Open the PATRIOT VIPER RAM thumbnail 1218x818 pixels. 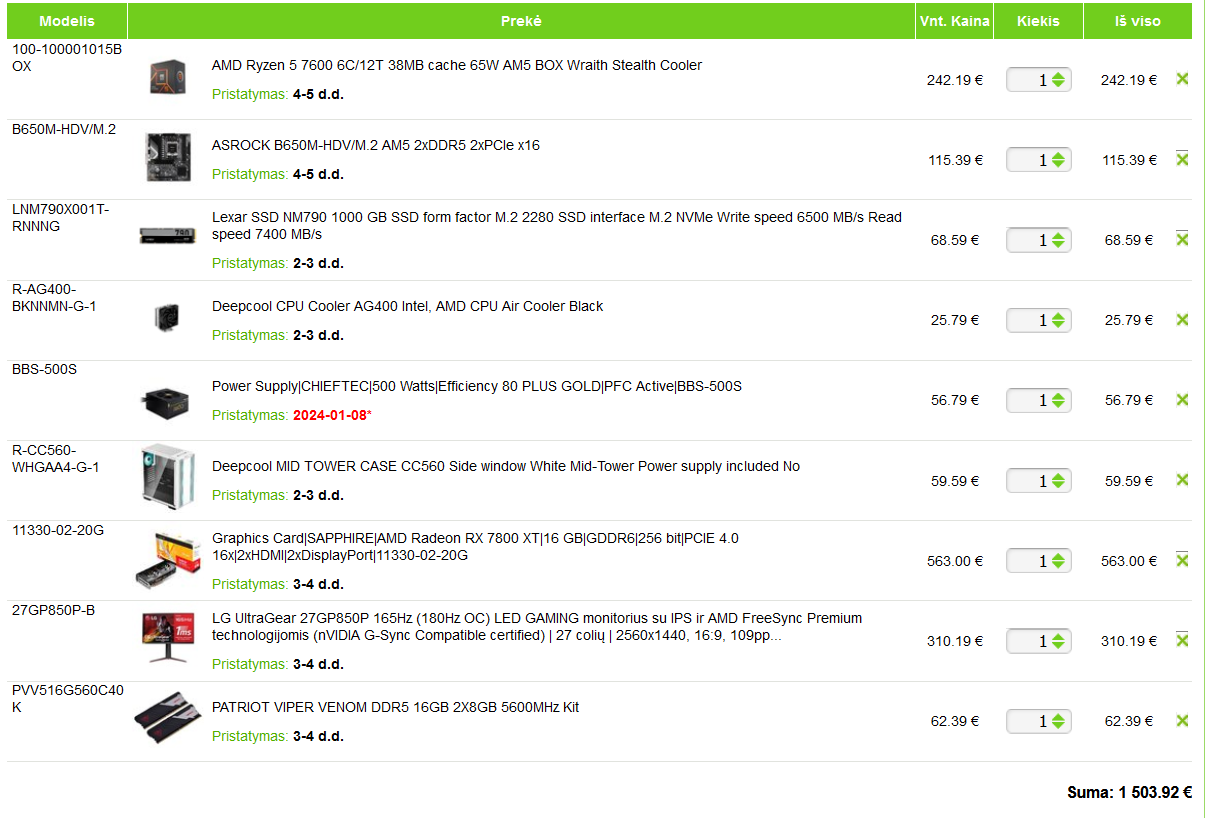pyautogui.click(x=167, y=719)
